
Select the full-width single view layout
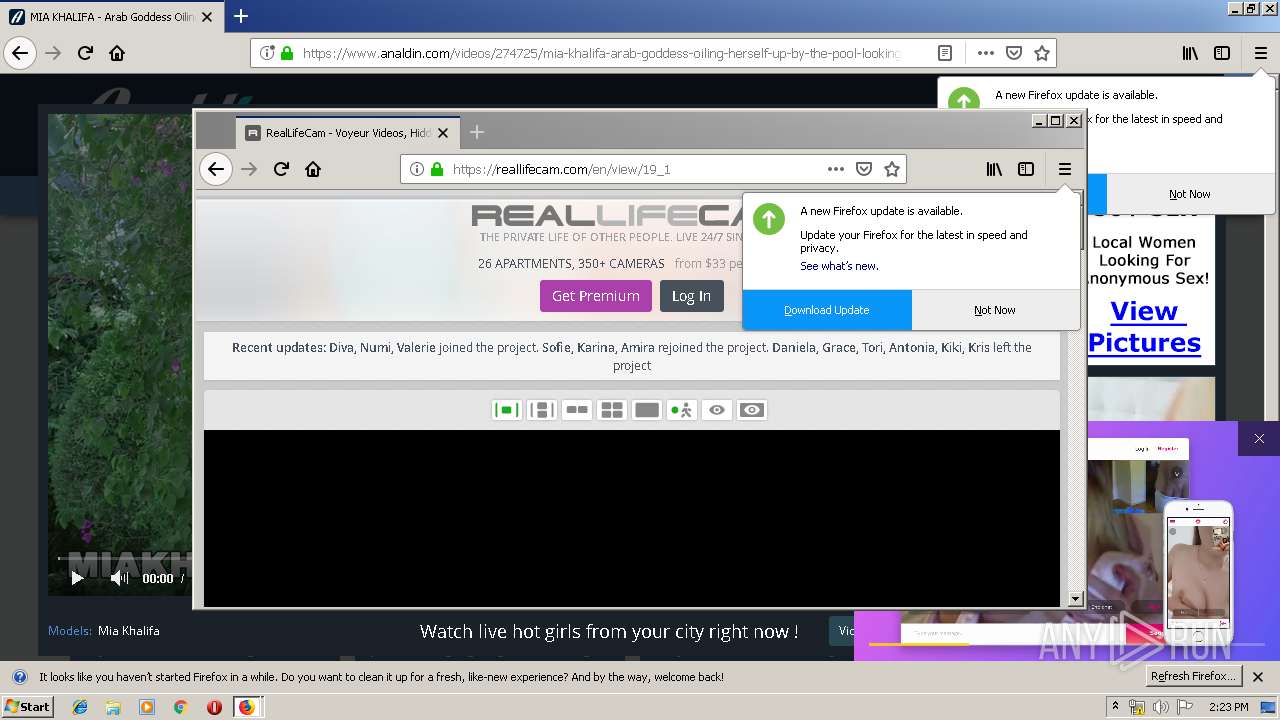[647, 410]
